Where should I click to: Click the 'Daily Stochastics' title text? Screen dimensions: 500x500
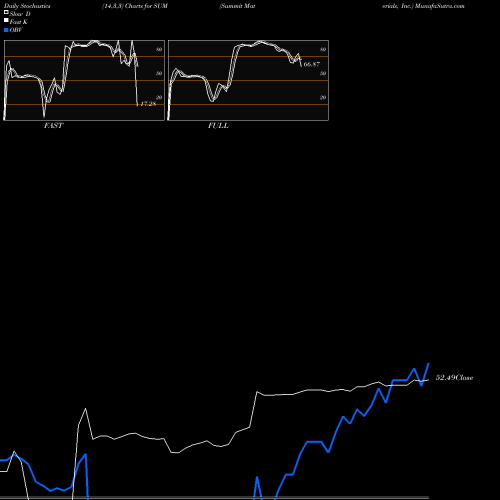pyautogui.click(x=27, y=6)
